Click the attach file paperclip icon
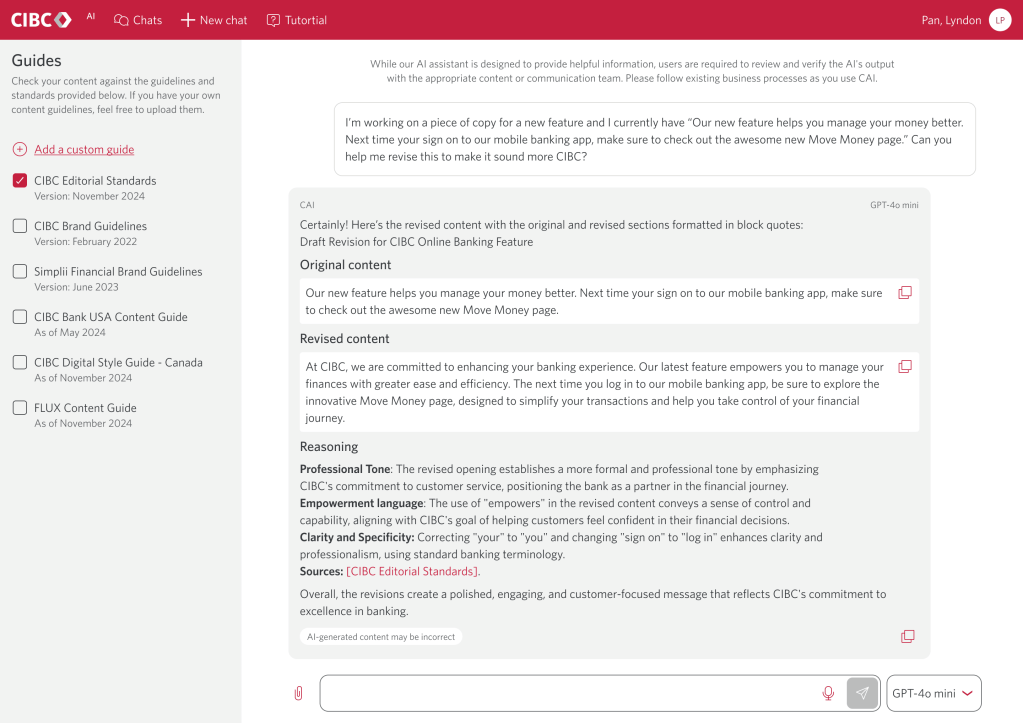1023x723 pixels. pyautogui.click(x=298, y=693)
